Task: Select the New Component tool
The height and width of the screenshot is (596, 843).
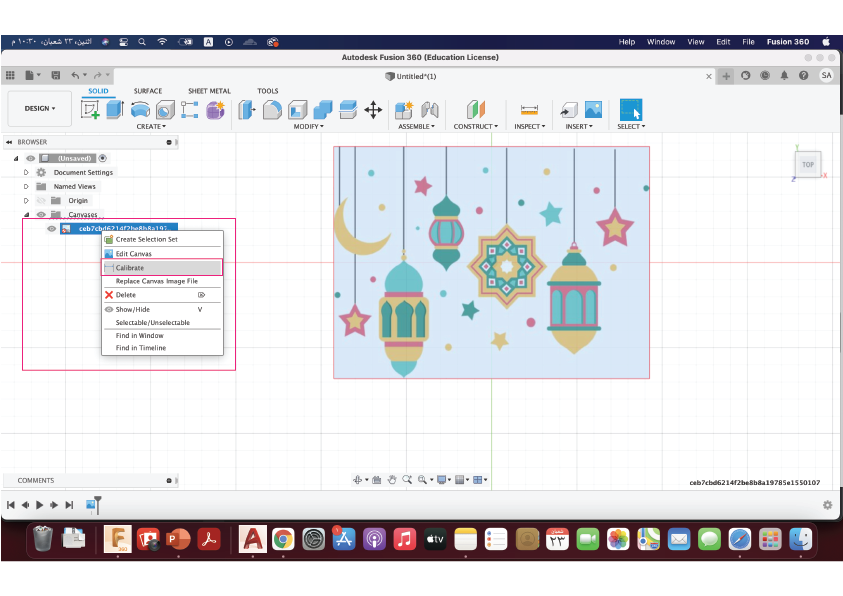Action: (404, 110)
